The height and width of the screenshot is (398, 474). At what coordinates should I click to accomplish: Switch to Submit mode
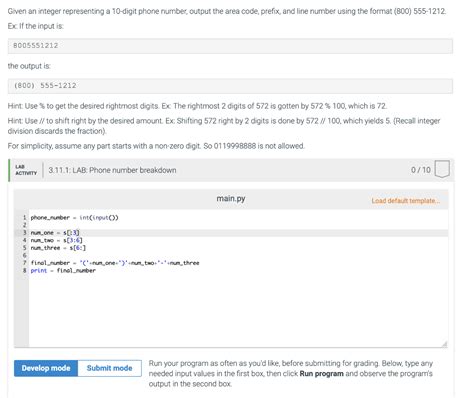[x=109, y=368]
